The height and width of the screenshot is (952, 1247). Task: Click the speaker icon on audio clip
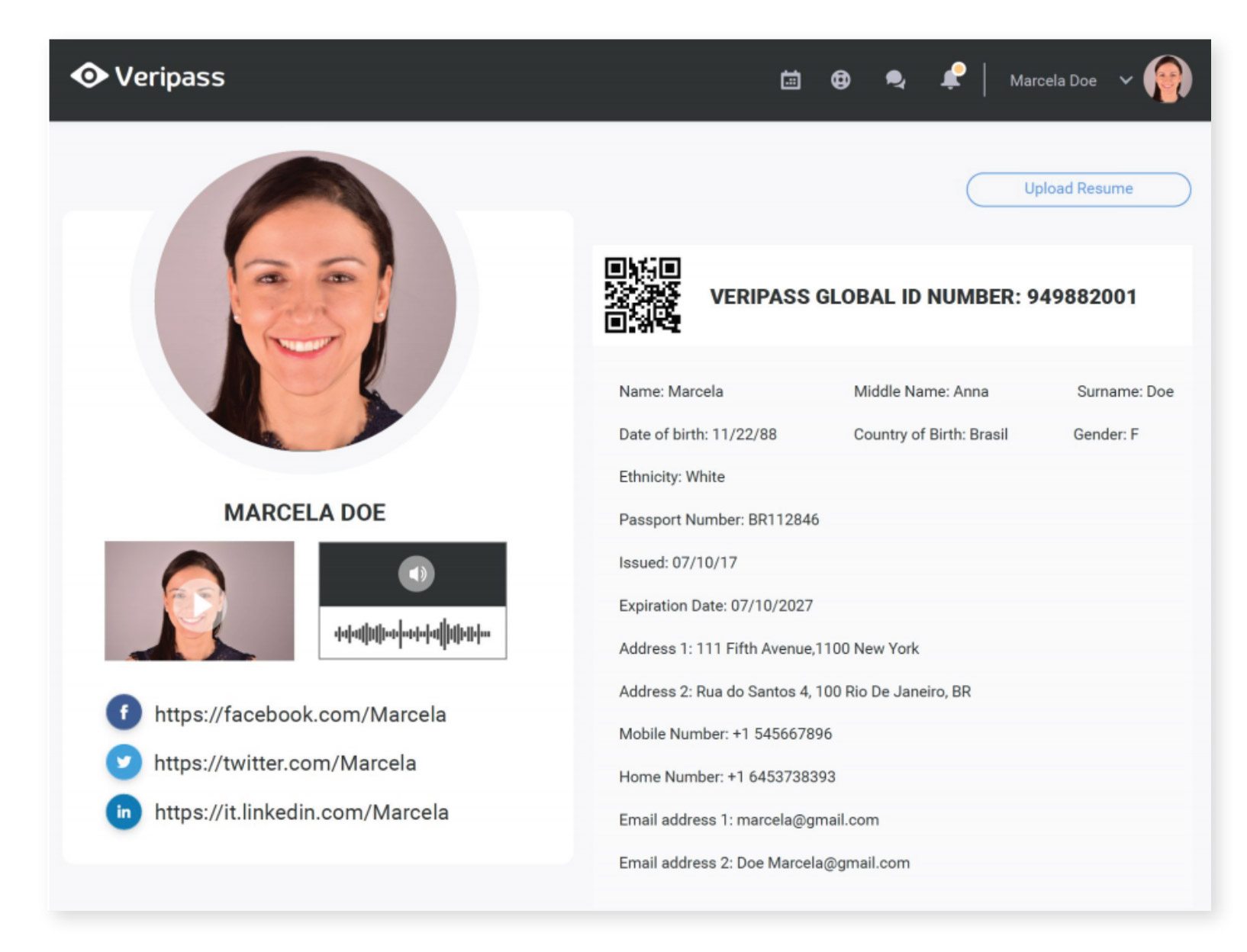pyautogui.click(x=416, y=574)
